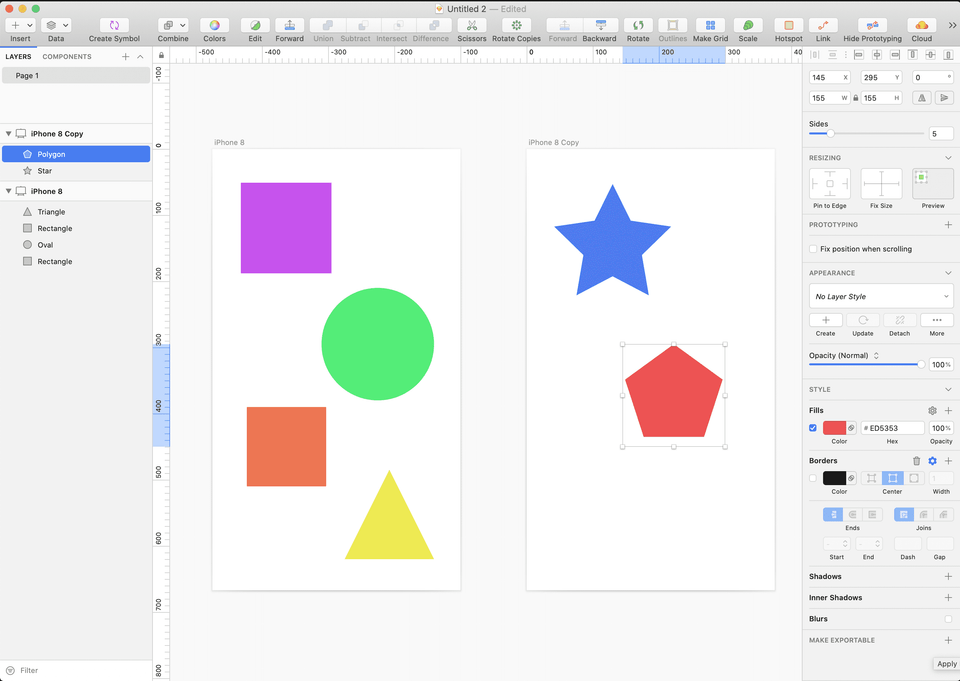
Task: Add a prototyping link with plus
Action: (948, 225)
